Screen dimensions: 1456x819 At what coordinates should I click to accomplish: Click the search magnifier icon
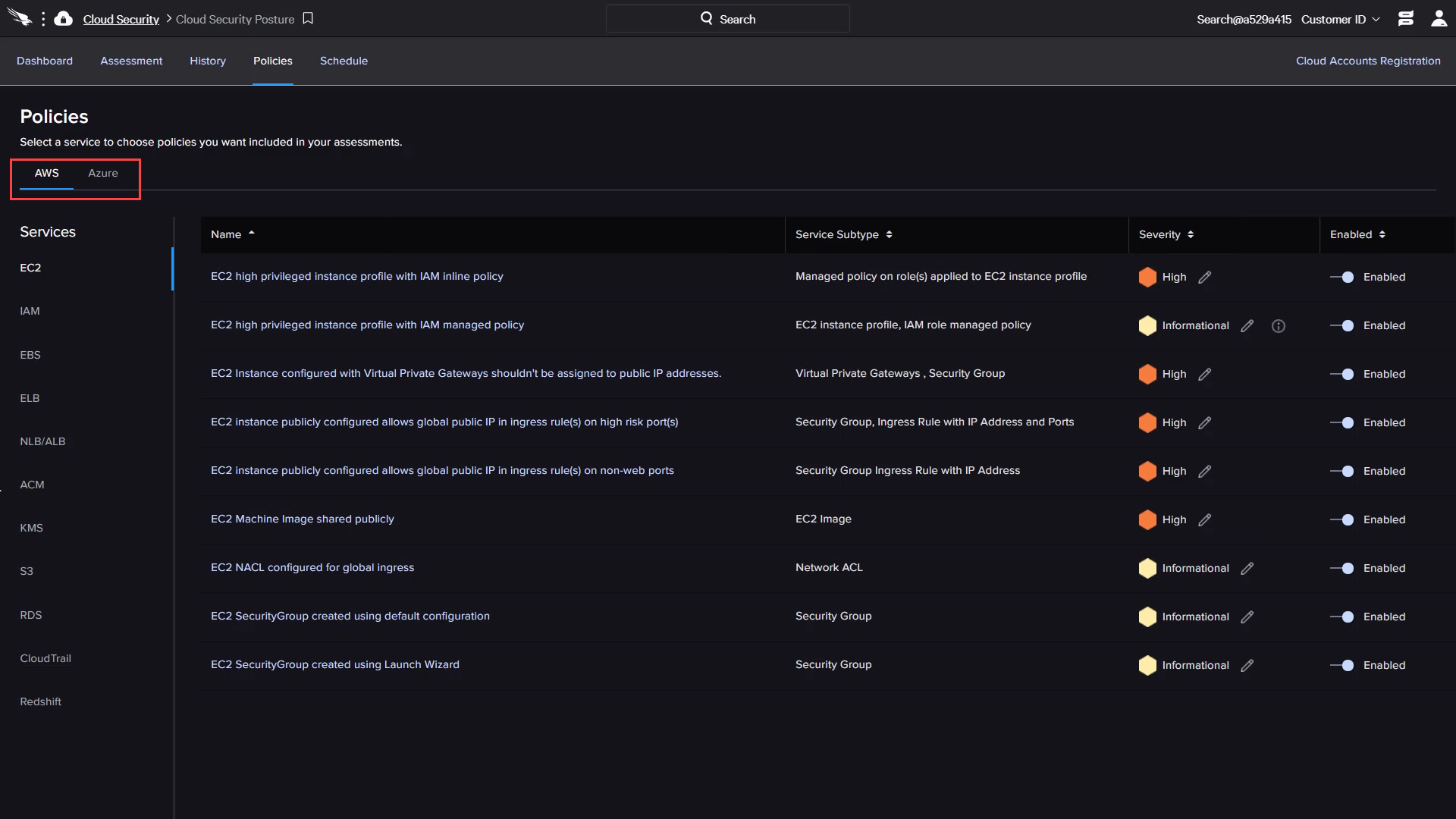pyautogui.click(x=707, y=18)
